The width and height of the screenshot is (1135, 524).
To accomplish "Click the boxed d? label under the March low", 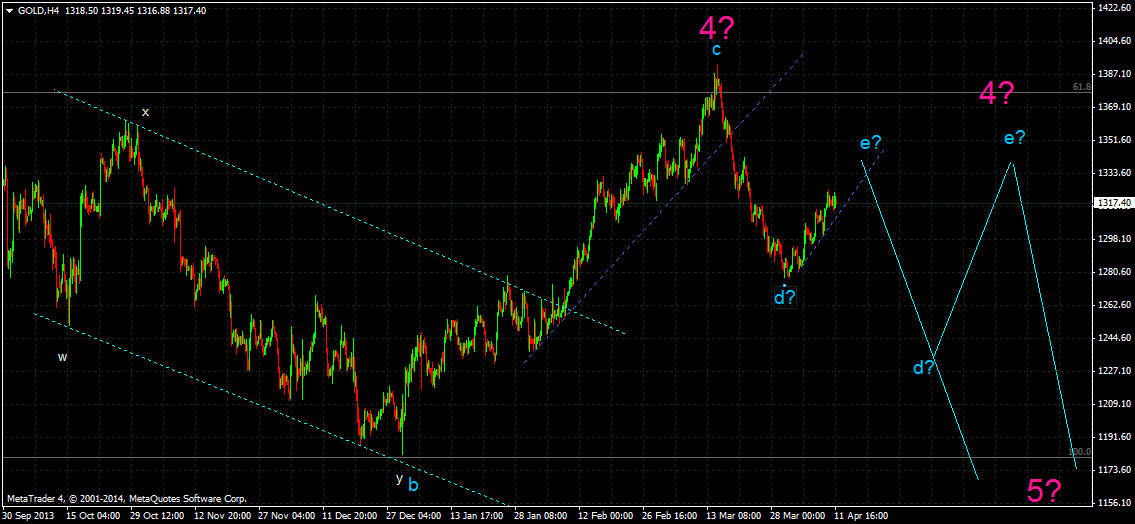I will pyautogui.click(x=785, y=296).
